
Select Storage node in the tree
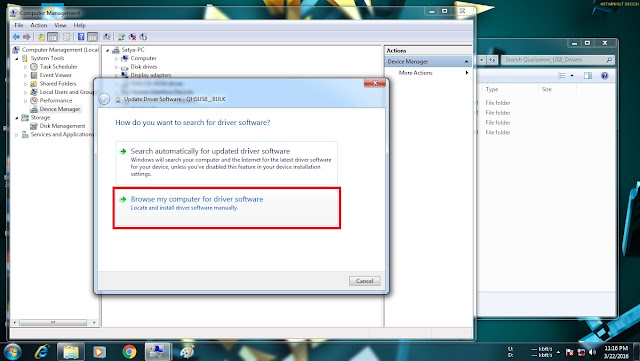40,118
